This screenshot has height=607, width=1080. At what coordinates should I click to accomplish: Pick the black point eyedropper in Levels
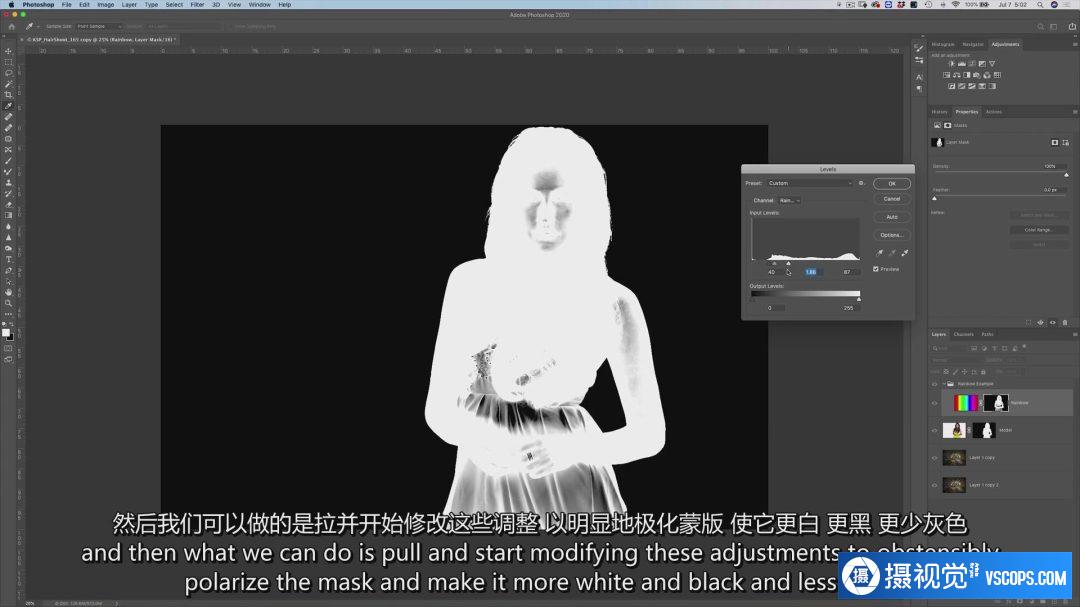pos(880,253)
